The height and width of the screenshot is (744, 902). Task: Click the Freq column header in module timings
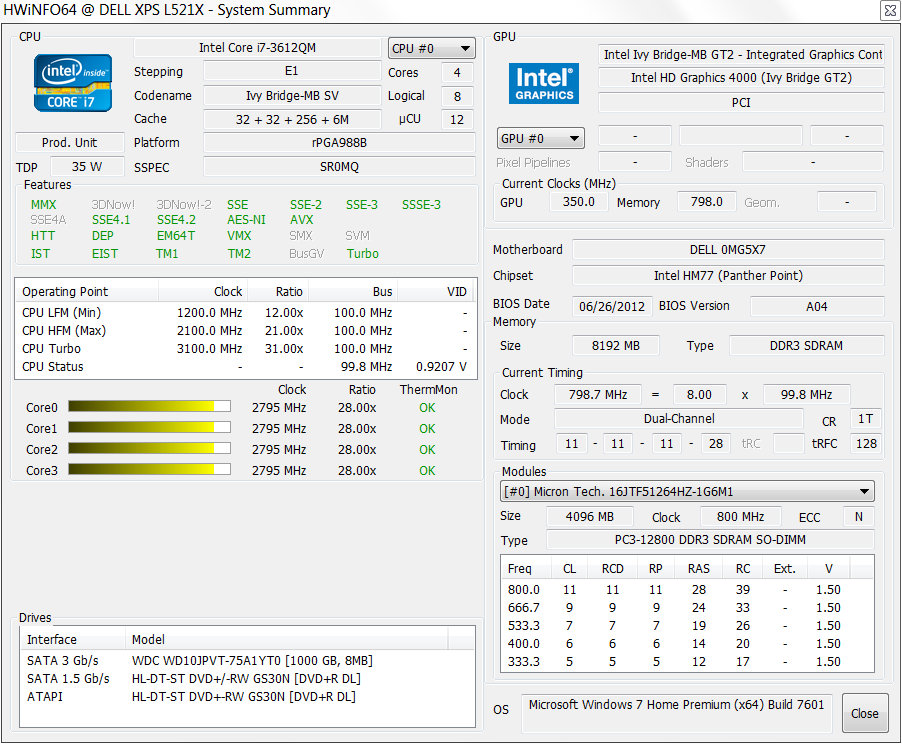[526, 569]
